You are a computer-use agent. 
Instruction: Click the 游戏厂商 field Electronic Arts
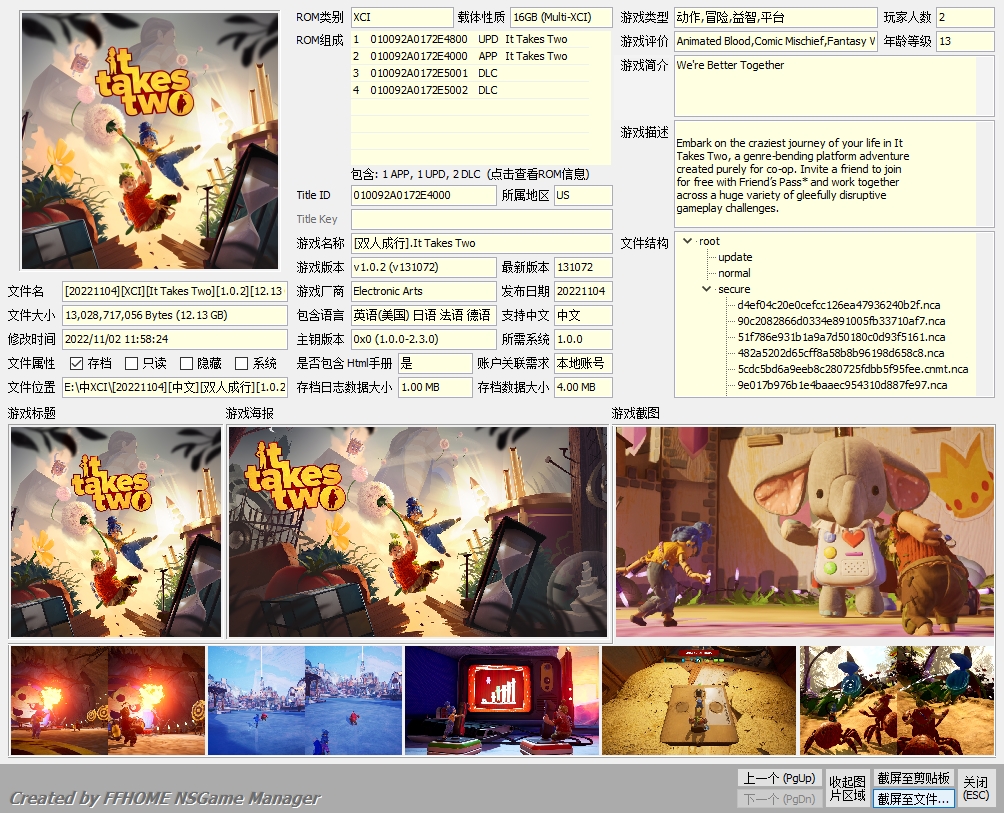(x=423, y=291)
